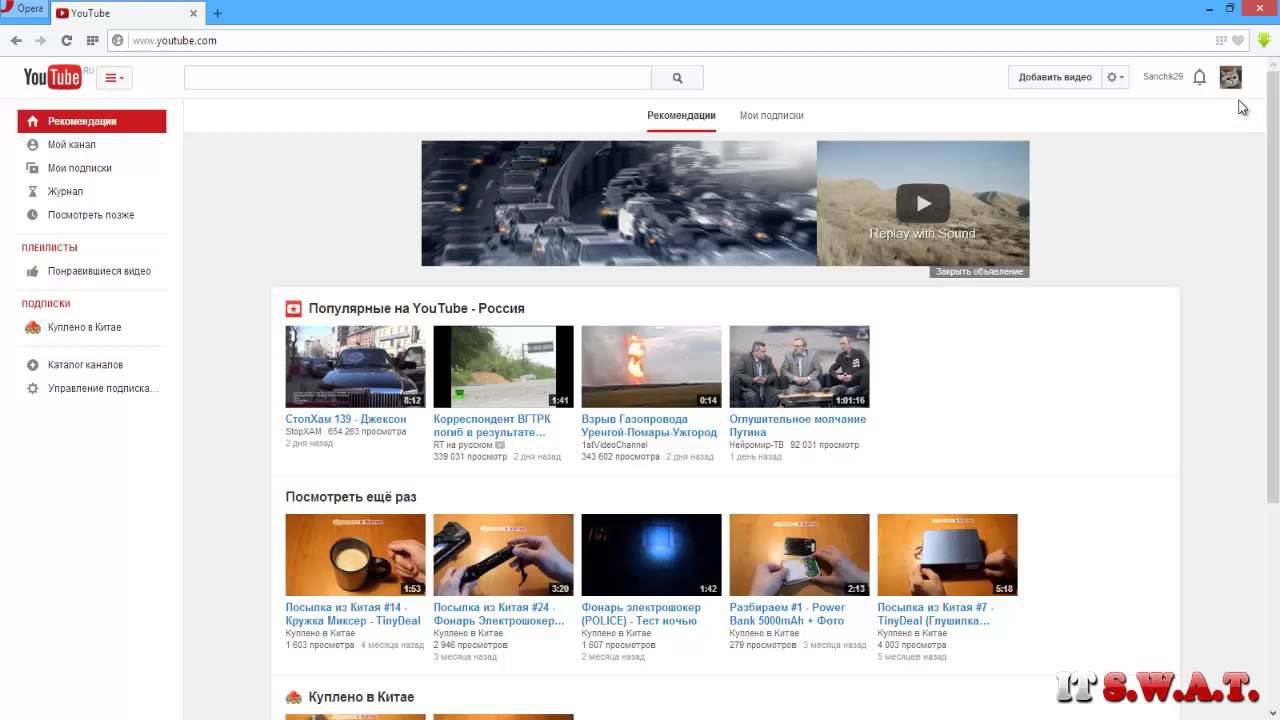Image resolution: width=1280 pixels, height=720 pixels.
Task: Open Opera Speed Dial grid icon
Action: (x=93, y=41)
